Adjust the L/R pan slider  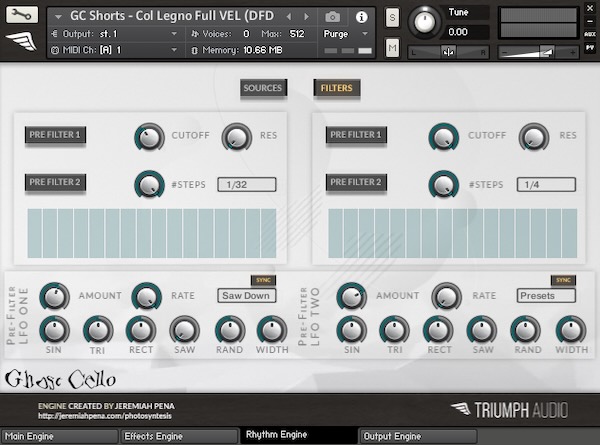tap(448, 52)
